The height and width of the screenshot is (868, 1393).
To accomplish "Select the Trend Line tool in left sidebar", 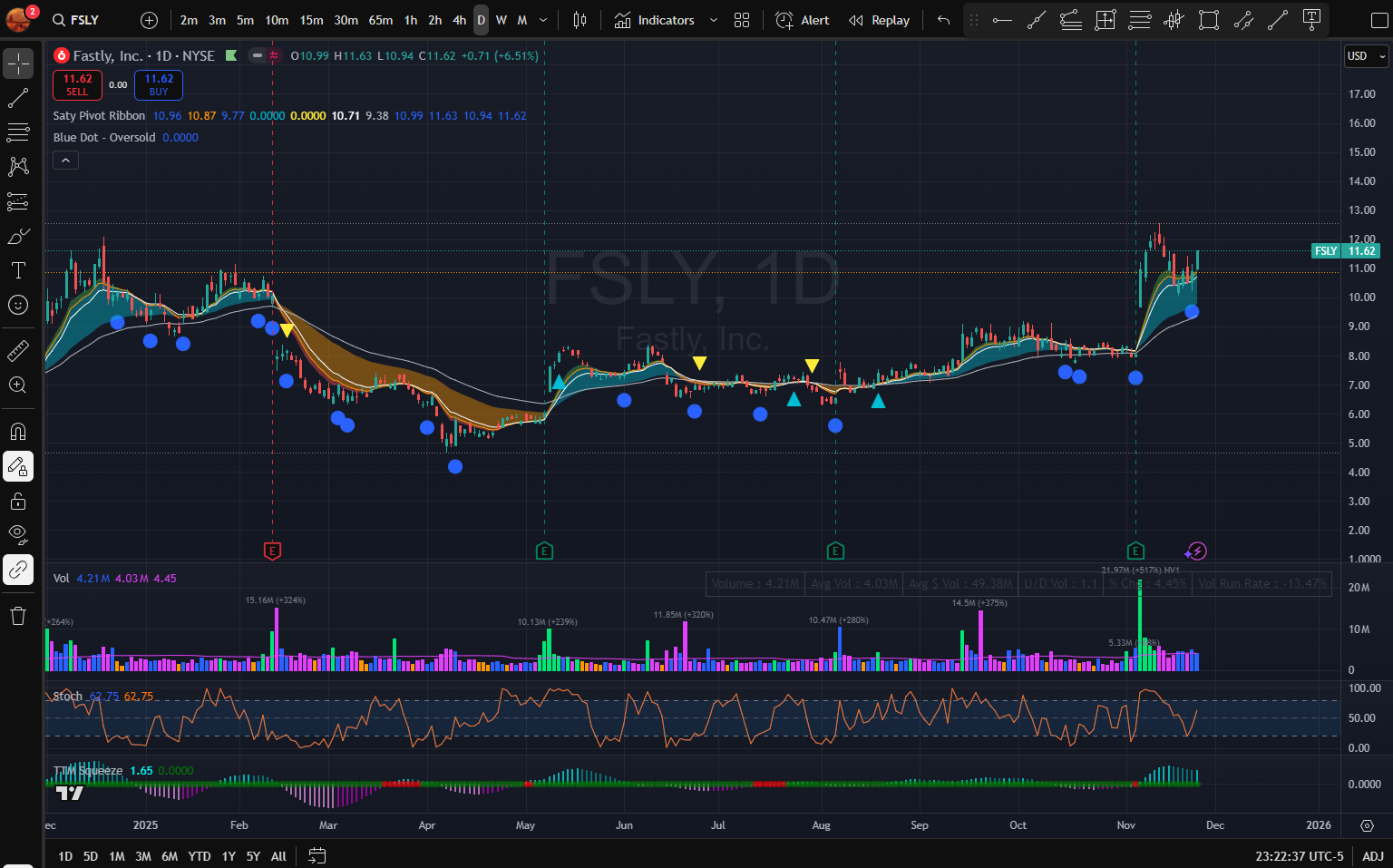I will pos(18,98).
